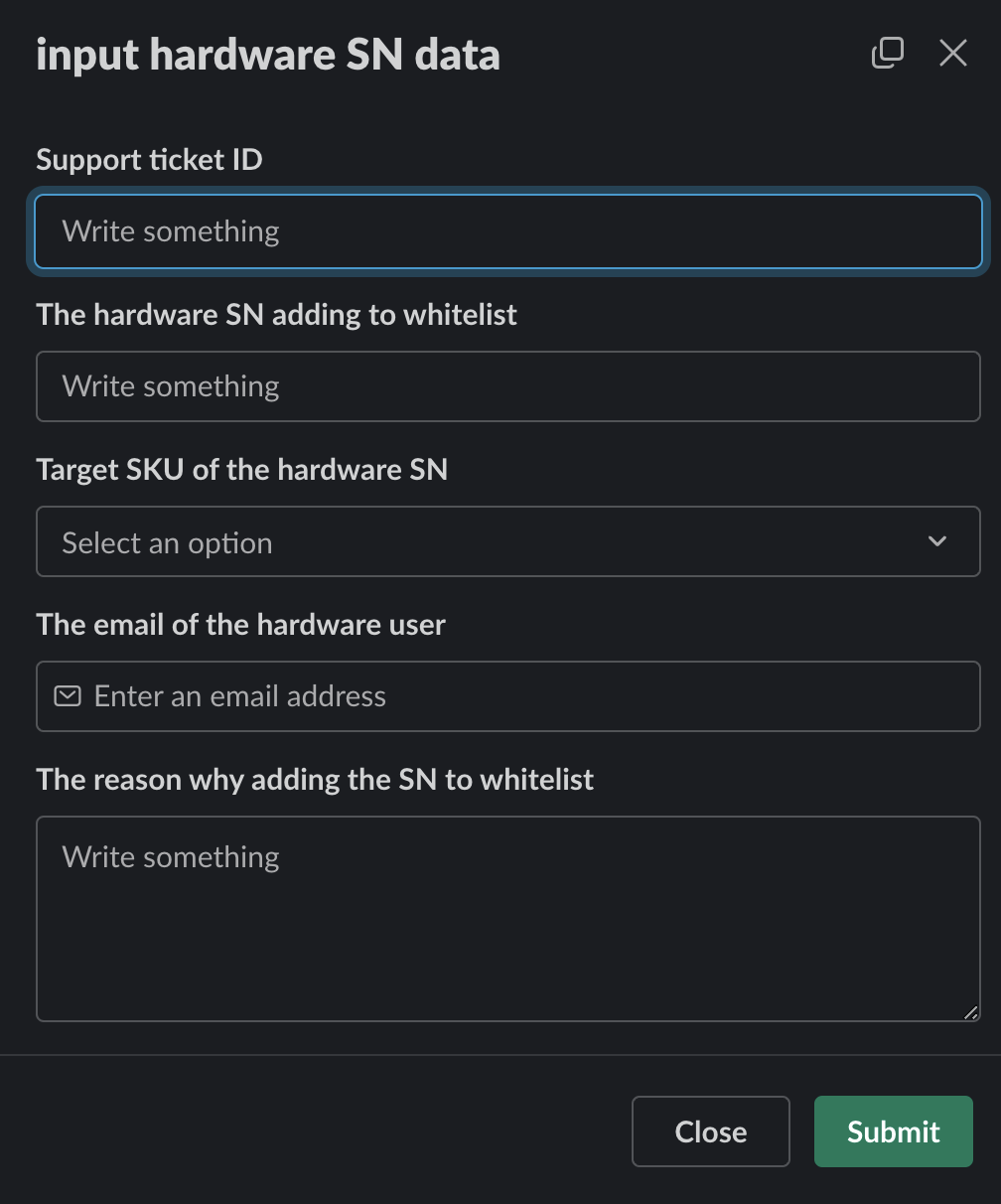
Task: Open the Select an option dropdown
Action: tap(508, 541)
